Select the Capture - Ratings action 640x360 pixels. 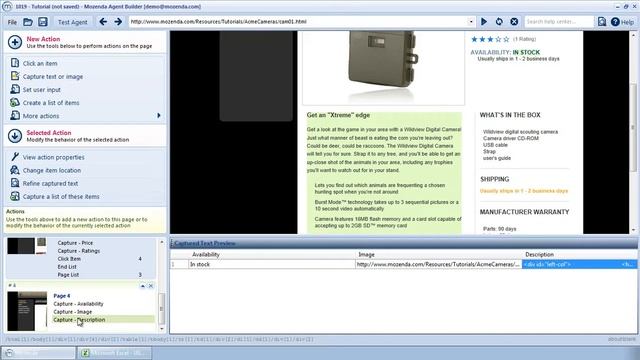click(79, 251)
